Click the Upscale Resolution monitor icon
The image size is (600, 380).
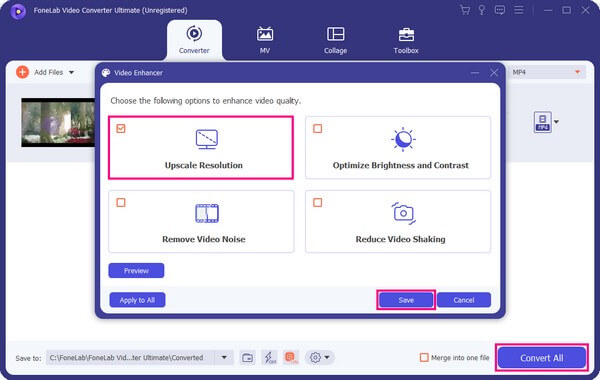point(207,140)
